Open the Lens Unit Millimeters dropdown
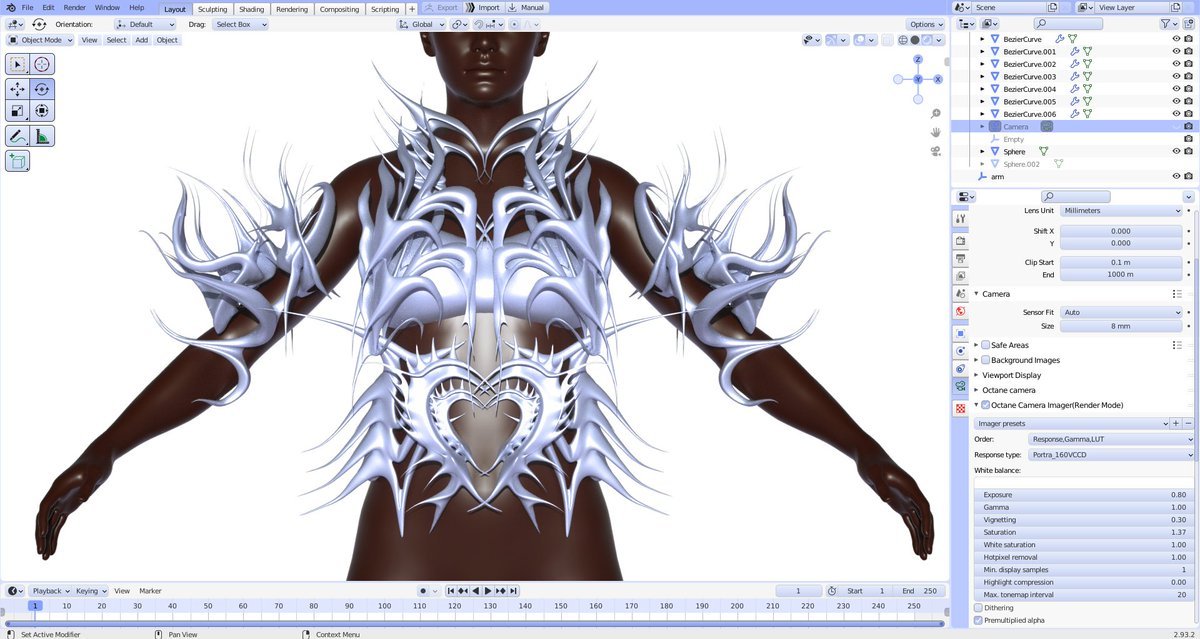Viewport: 1200px width, 639px height. (1121, 211)
